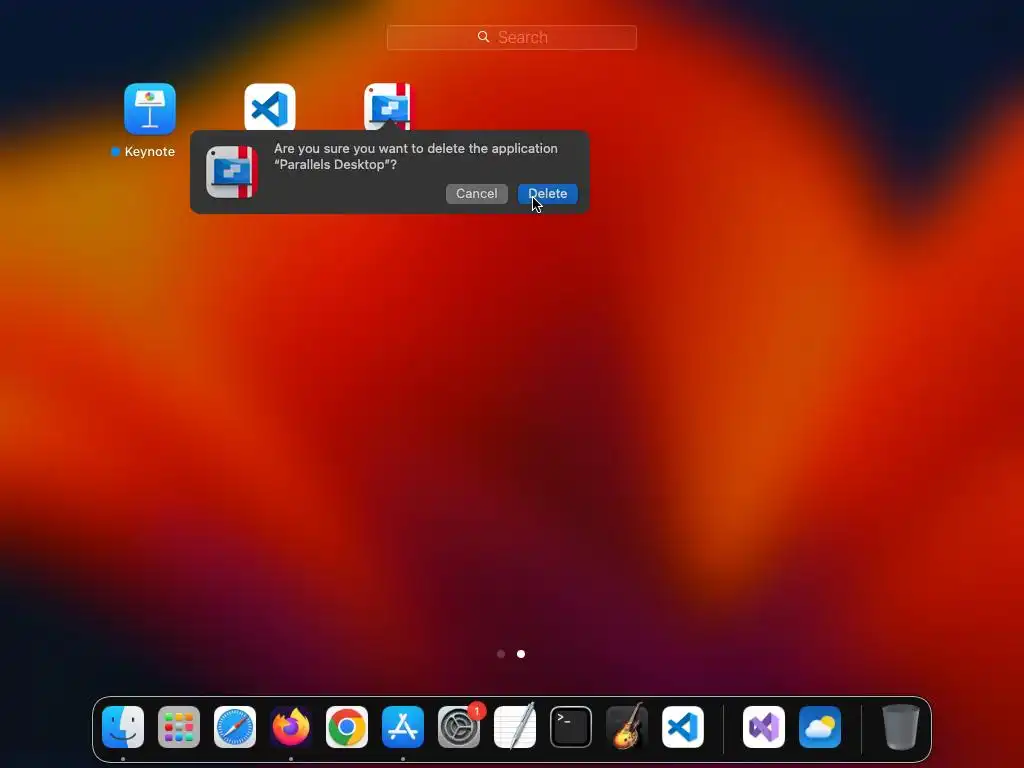Cancel the Parallels Desktop deletion

pos(477,193)
